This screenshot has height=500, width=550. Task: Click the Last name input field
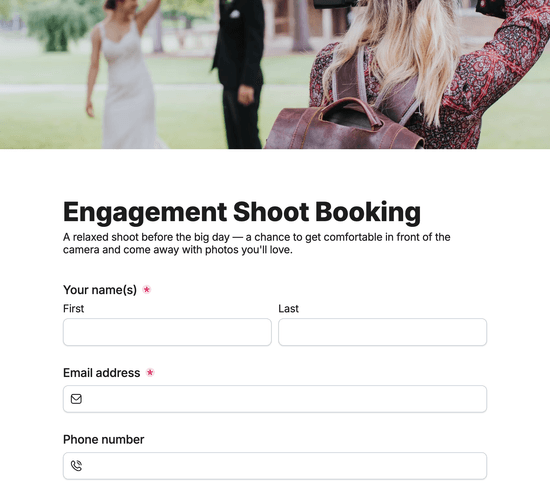382,332
